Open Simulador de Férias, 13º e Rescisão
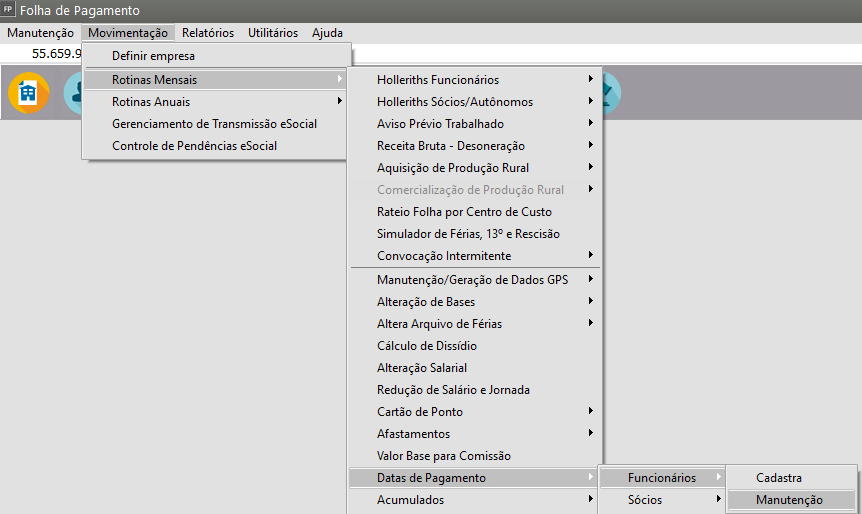The width and height of the screenshot is (862, 514). tap(468, 234)
